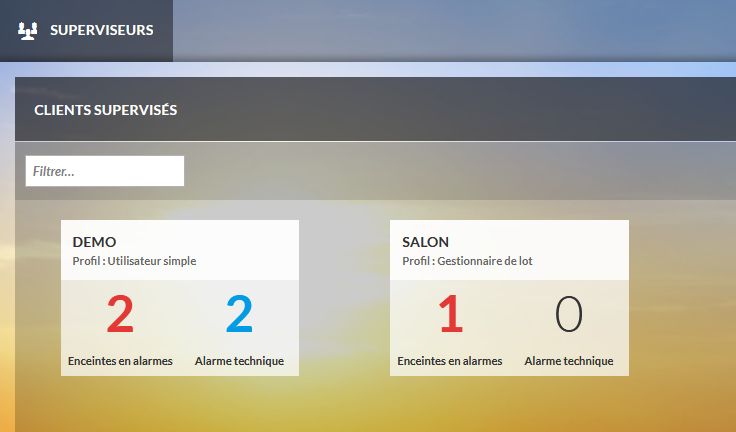Click "Alarme technique" label in SALON card
The image size is (736, 432).
click(569, 361)
